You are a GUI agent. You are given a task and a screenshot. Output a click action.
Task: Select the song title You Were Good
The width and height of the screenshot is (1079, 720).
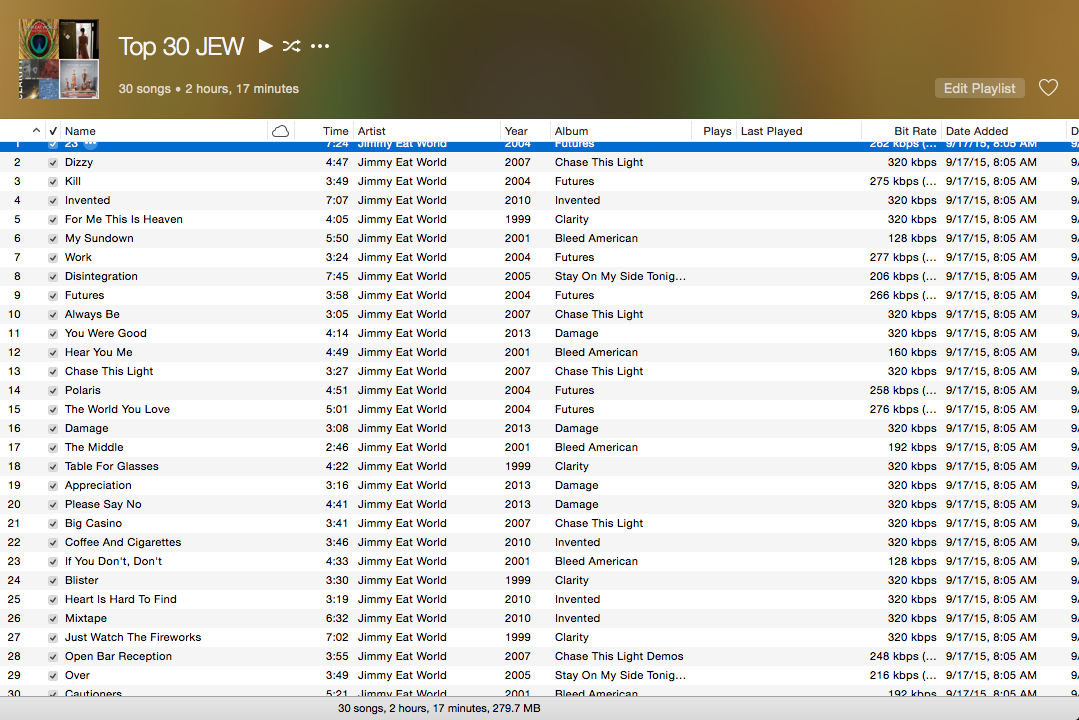click(x=106, y=333)
